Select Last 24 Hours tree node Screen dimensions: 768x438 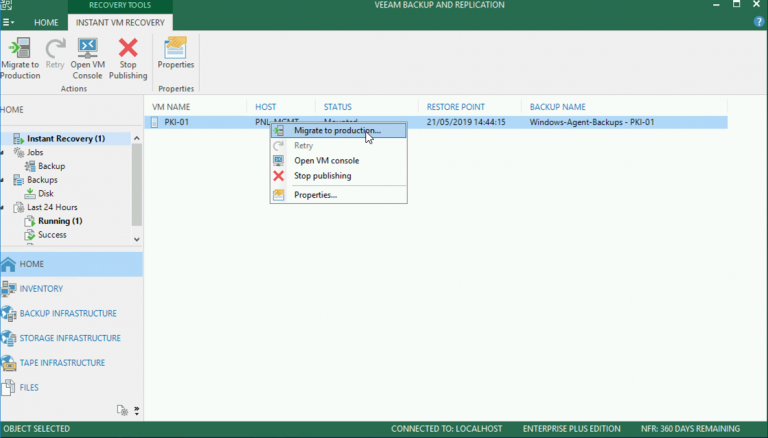(52, 207)
